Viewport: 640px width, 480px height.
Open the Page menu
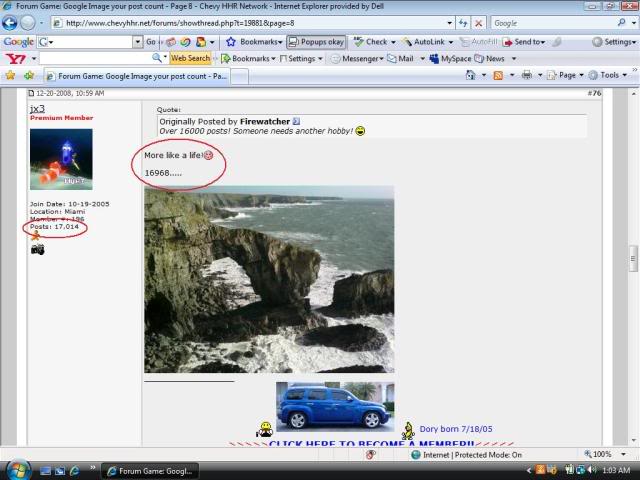pyautogui.click(x=565, y=75)
